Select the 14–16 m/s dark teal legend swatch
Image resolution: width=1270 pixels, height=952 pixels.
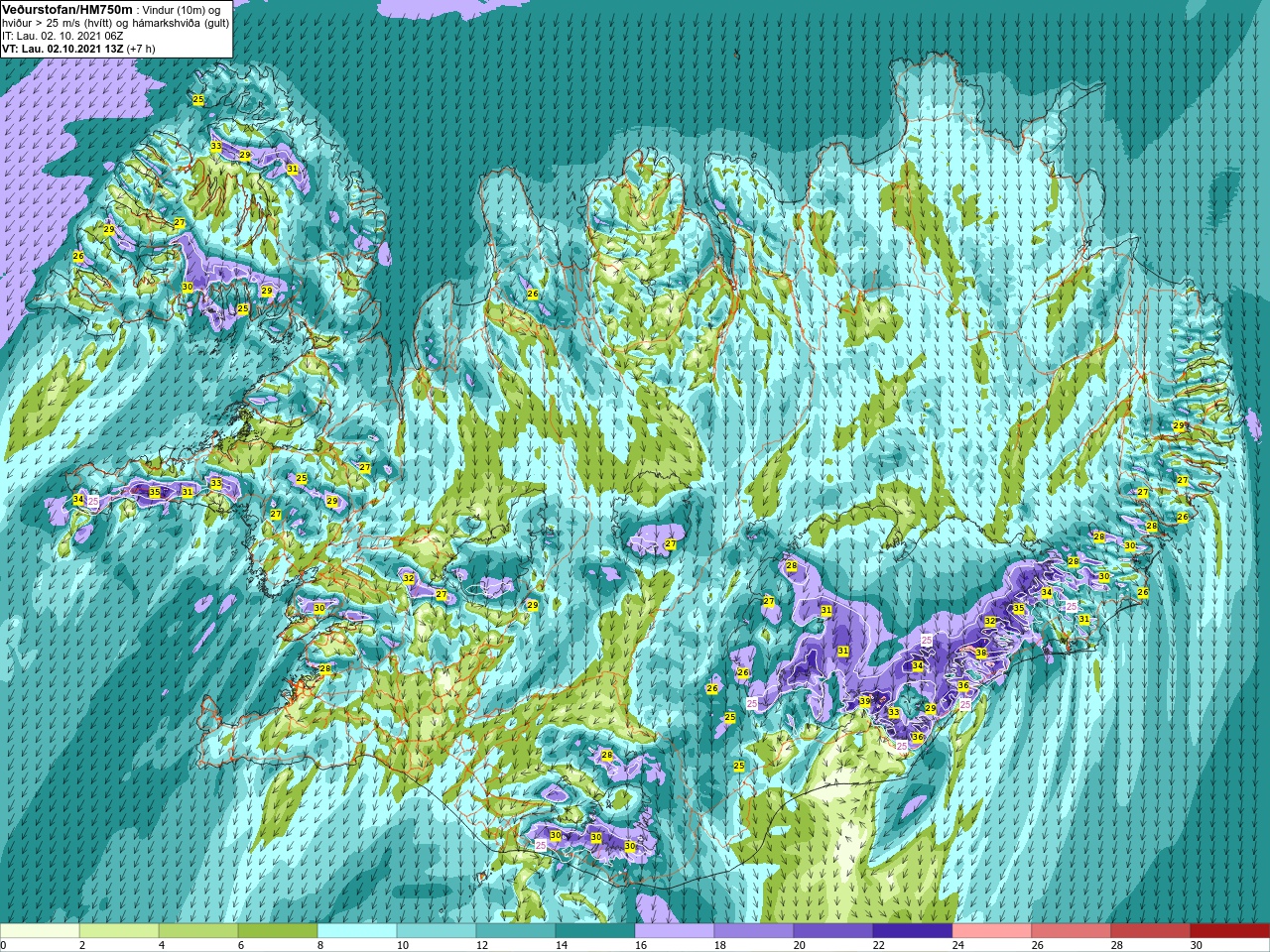(x=595, y=931)
